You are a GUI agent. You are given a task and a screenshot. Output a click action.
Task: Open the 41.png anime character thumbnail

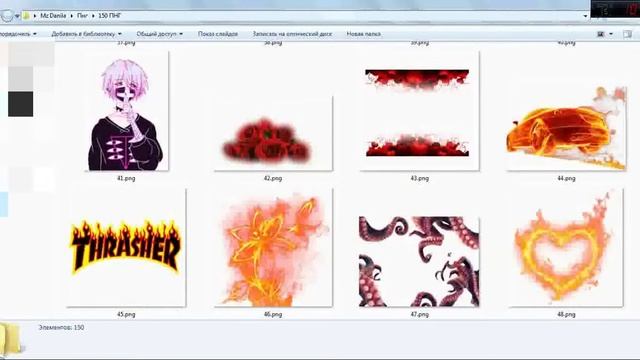click(x=126, y=111)
